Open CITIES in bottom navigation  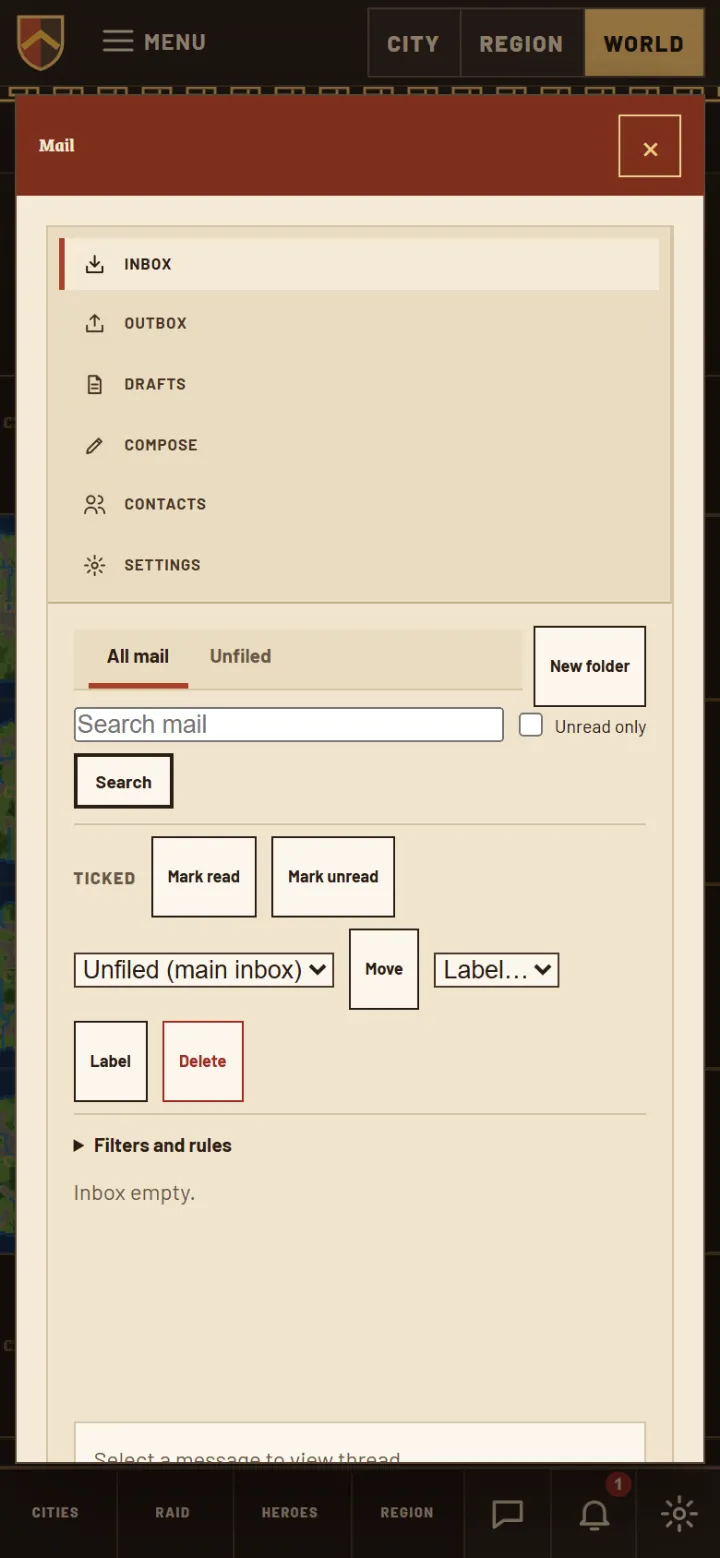pyautogui.click(x=55, y=1513)
